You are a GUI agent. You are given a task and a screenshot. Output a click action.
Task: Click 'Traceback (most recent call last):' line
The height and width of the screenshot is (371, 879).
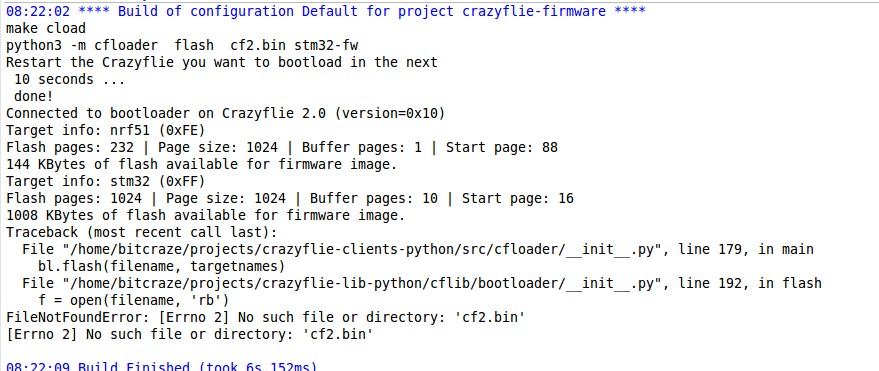[142, 233]
